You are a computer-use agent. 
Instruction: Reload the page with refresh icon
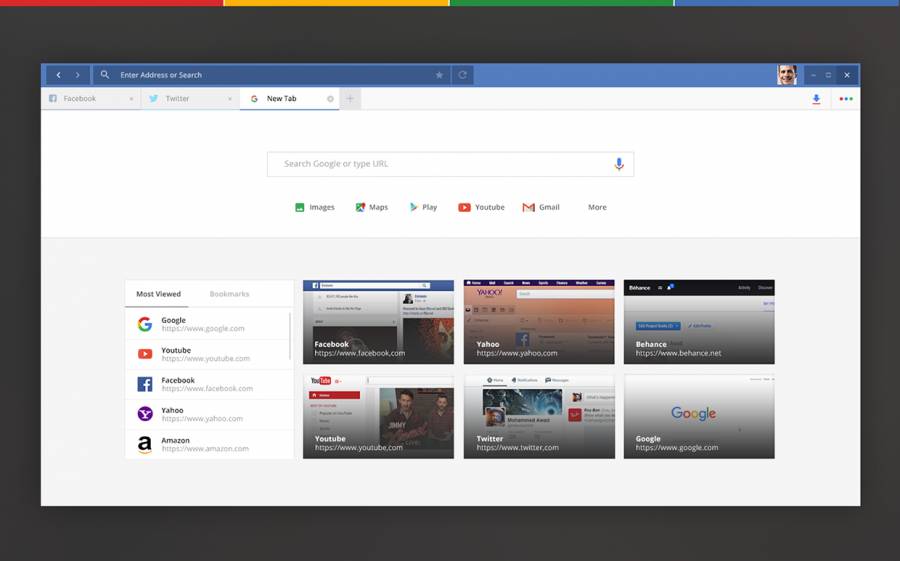click(462, 75)
